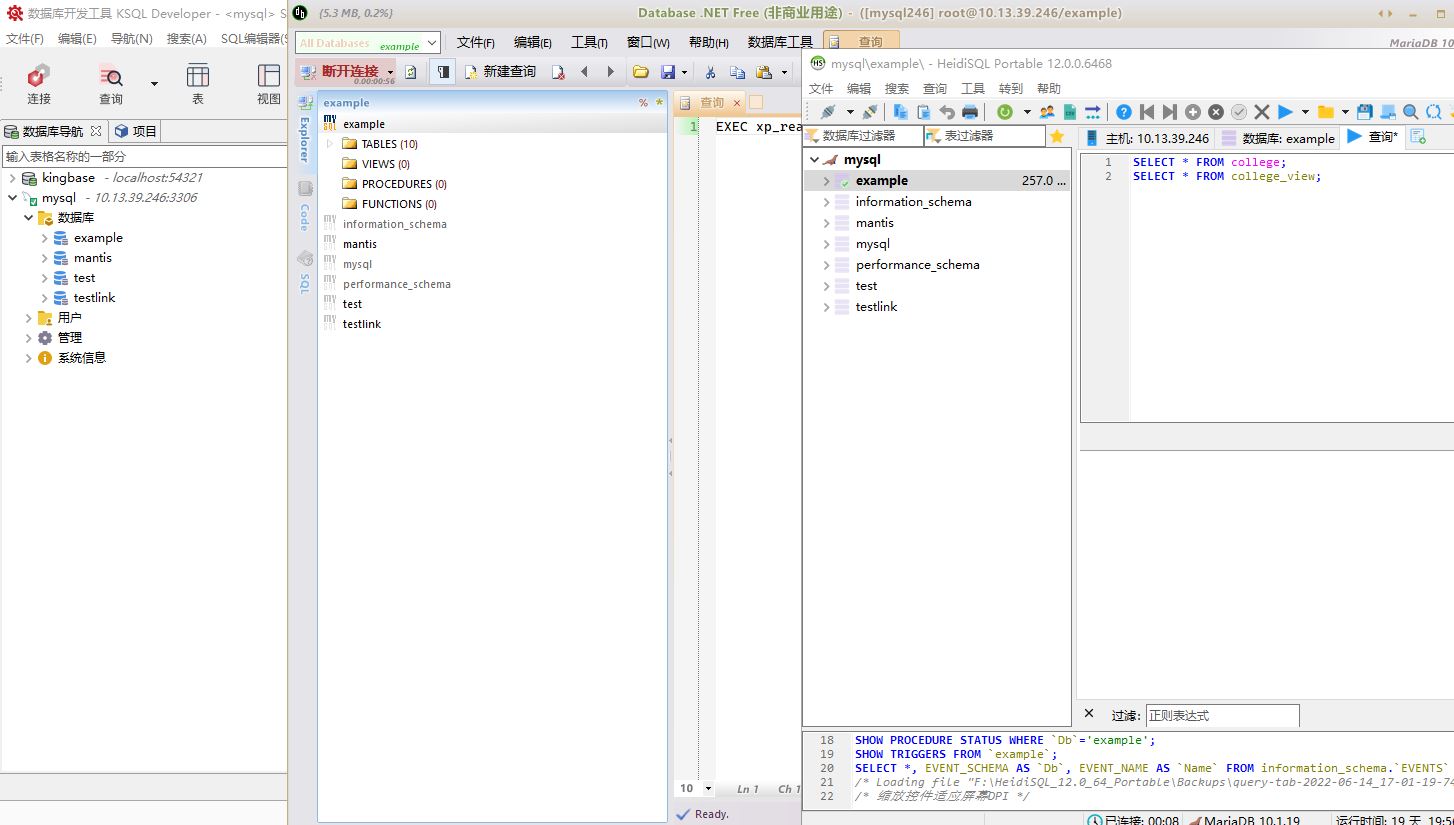Toggle the favorites star filter in HeidiSQL
The width and height of the screenshot is (1454, 825).
point(1057,136)
